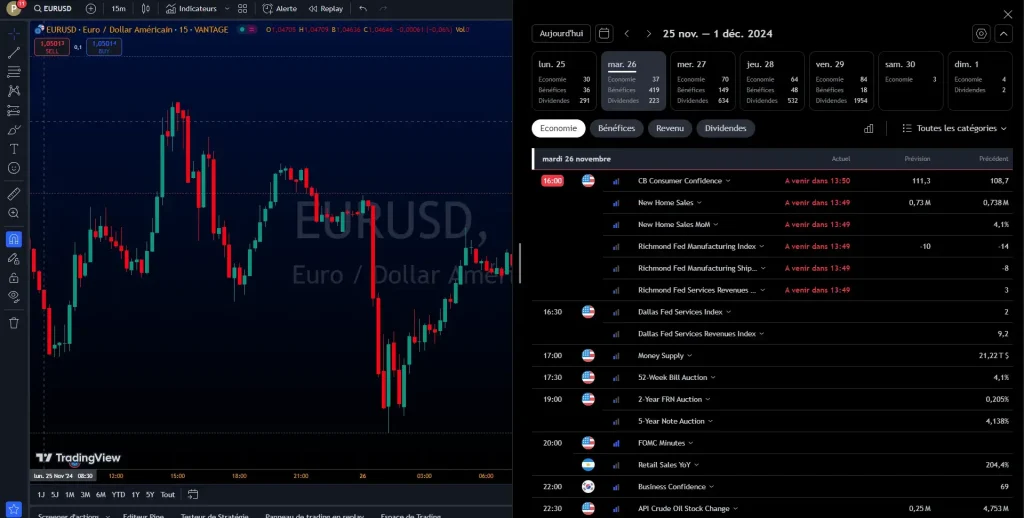The width and height of the screenshot is (1024, 518).
Task: Click the blue BUY price button
Action: point(104,46)
